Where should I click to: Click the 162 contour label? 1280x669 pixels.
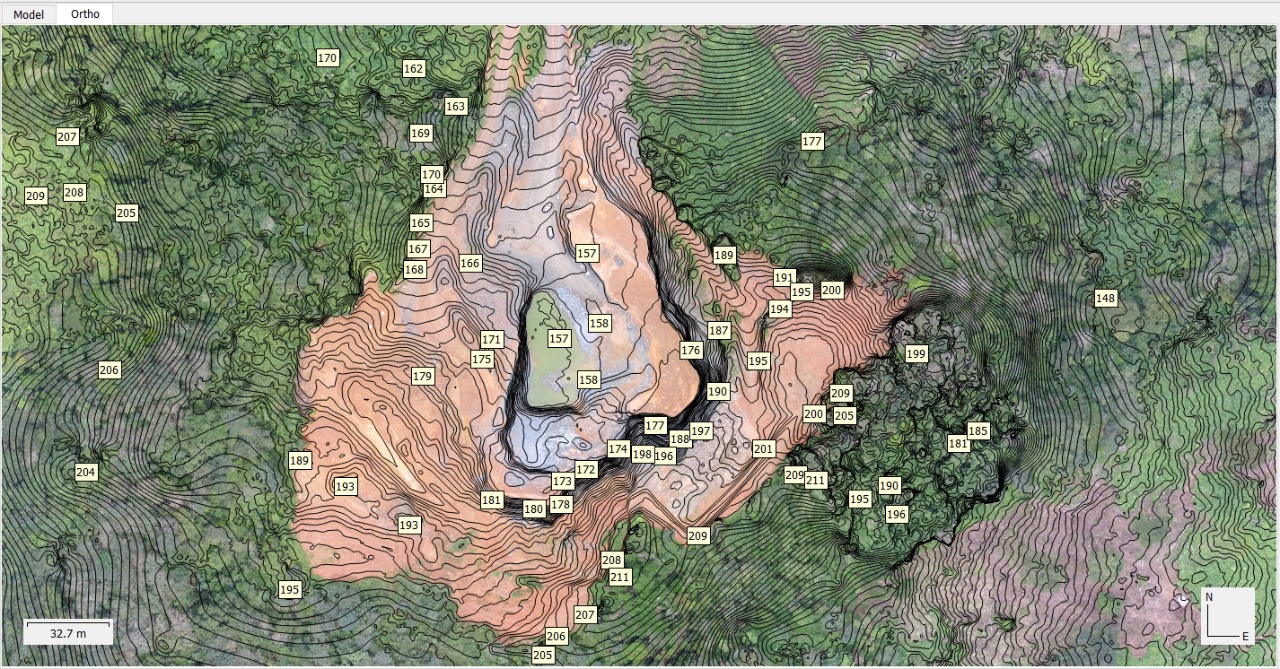[413, 69]
